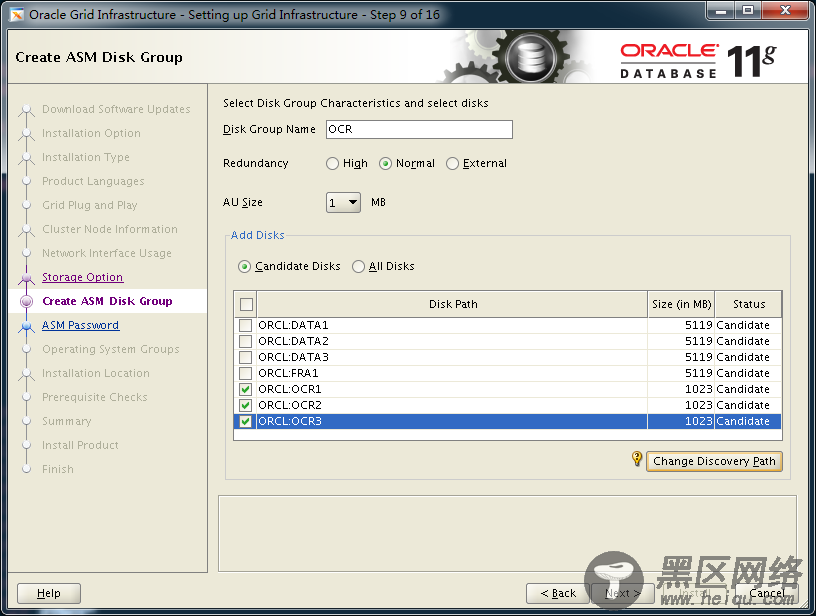
Task: Check the ORCL:DATA3 disk checkbox
Action: pyautogui.click(x=245, y=357)
